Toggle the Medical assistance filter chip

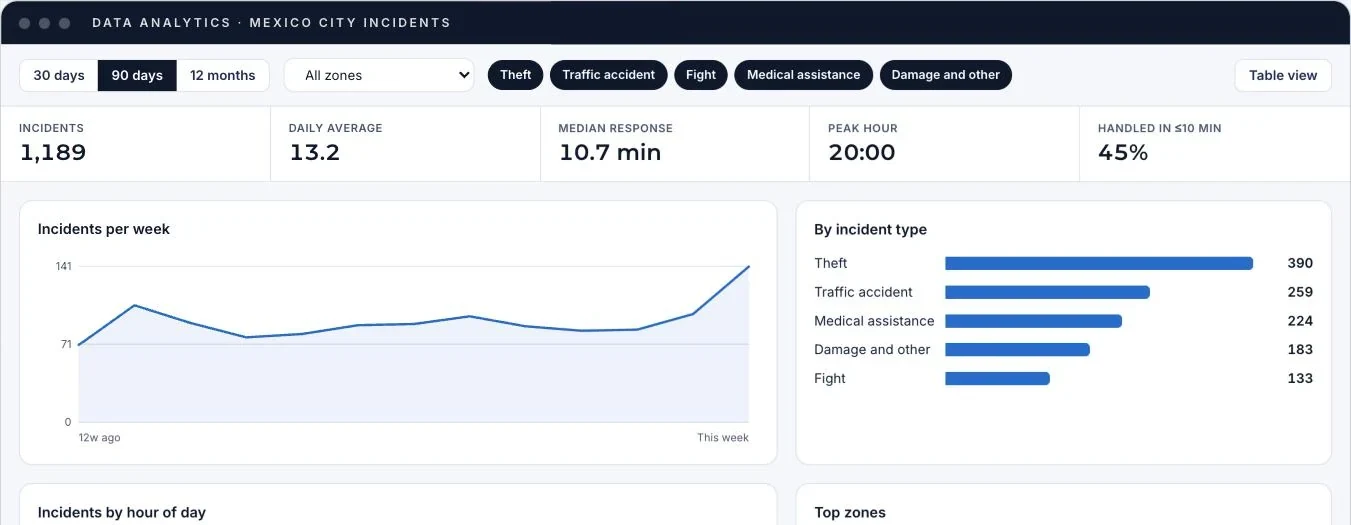click(x=804, y=75)
